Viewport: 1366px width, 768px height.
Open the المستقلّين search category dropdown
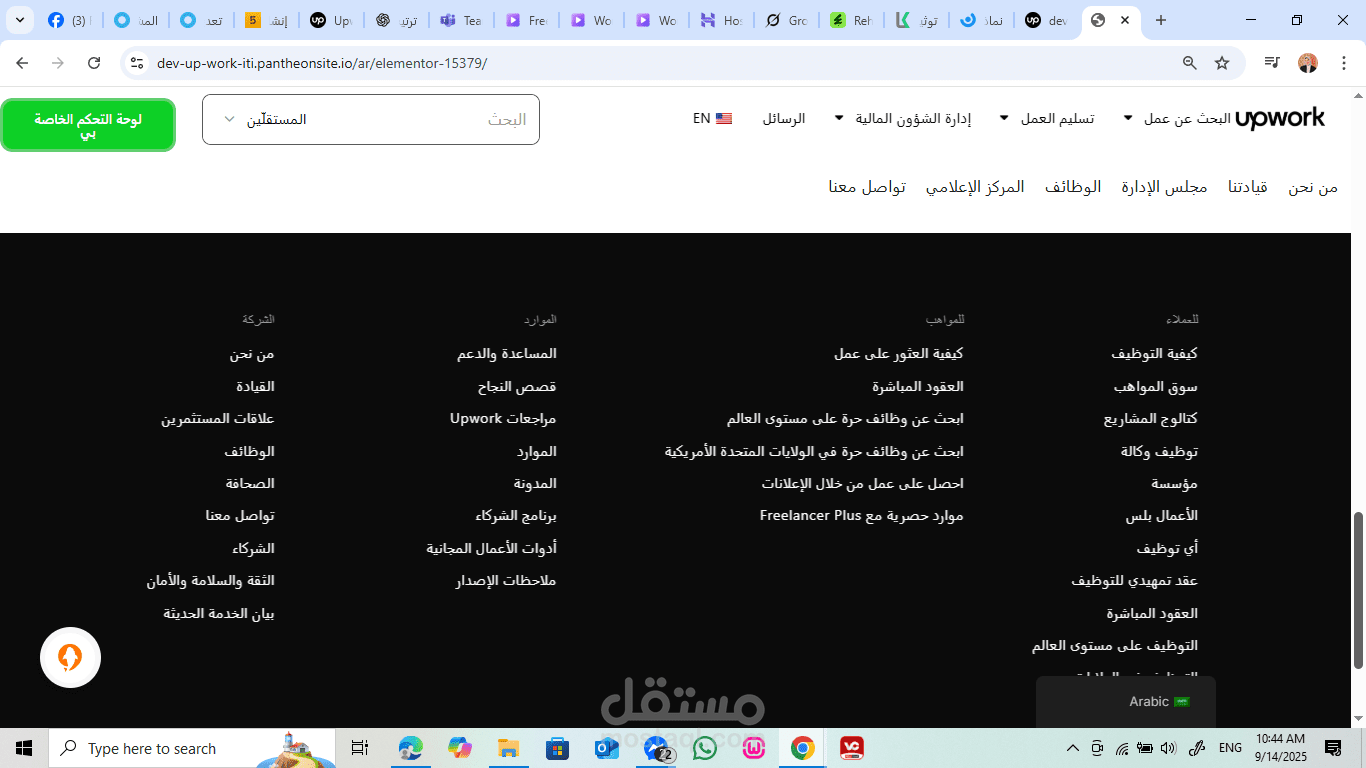pyautogui.click(x=264, y=119)
